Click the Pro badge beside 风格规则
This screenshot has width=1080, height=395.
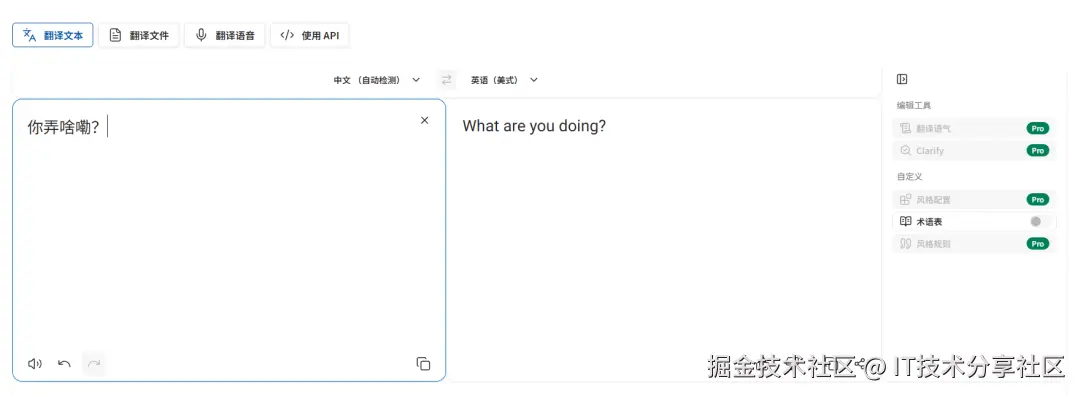point(1038,243)
